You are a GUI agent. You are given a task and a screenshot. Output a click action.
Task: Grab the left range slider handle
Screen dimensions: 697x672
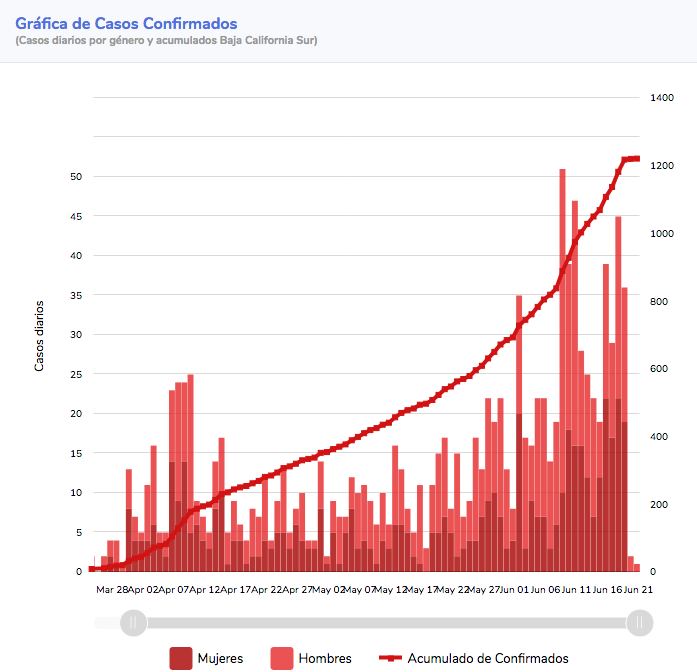[133, 623]
